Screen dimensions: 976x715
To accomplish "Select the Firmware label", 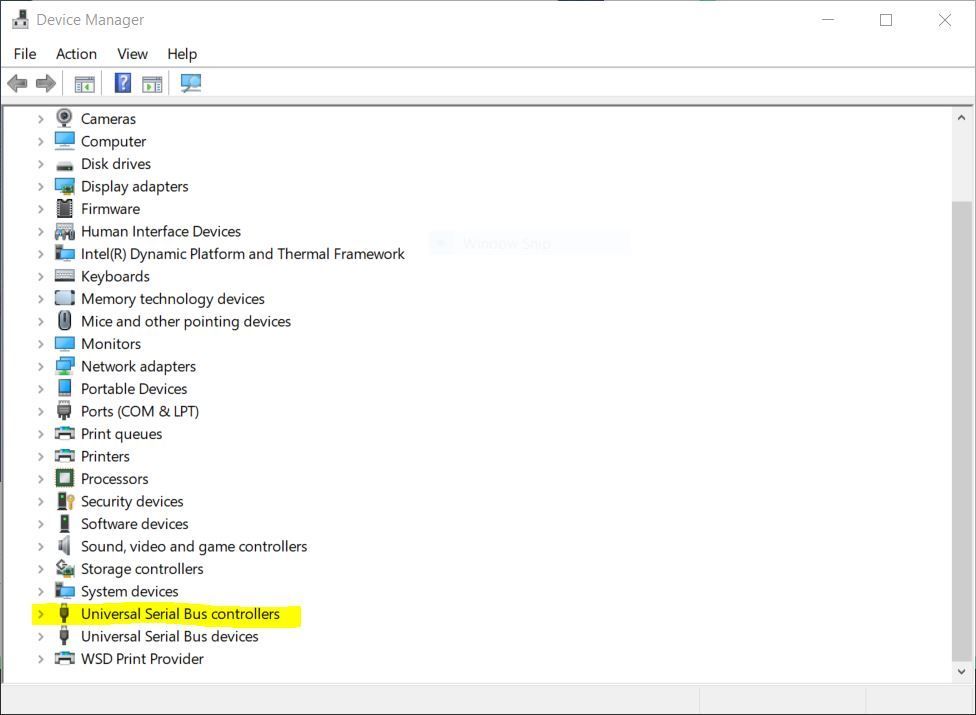I will click(x=110, y=209).
